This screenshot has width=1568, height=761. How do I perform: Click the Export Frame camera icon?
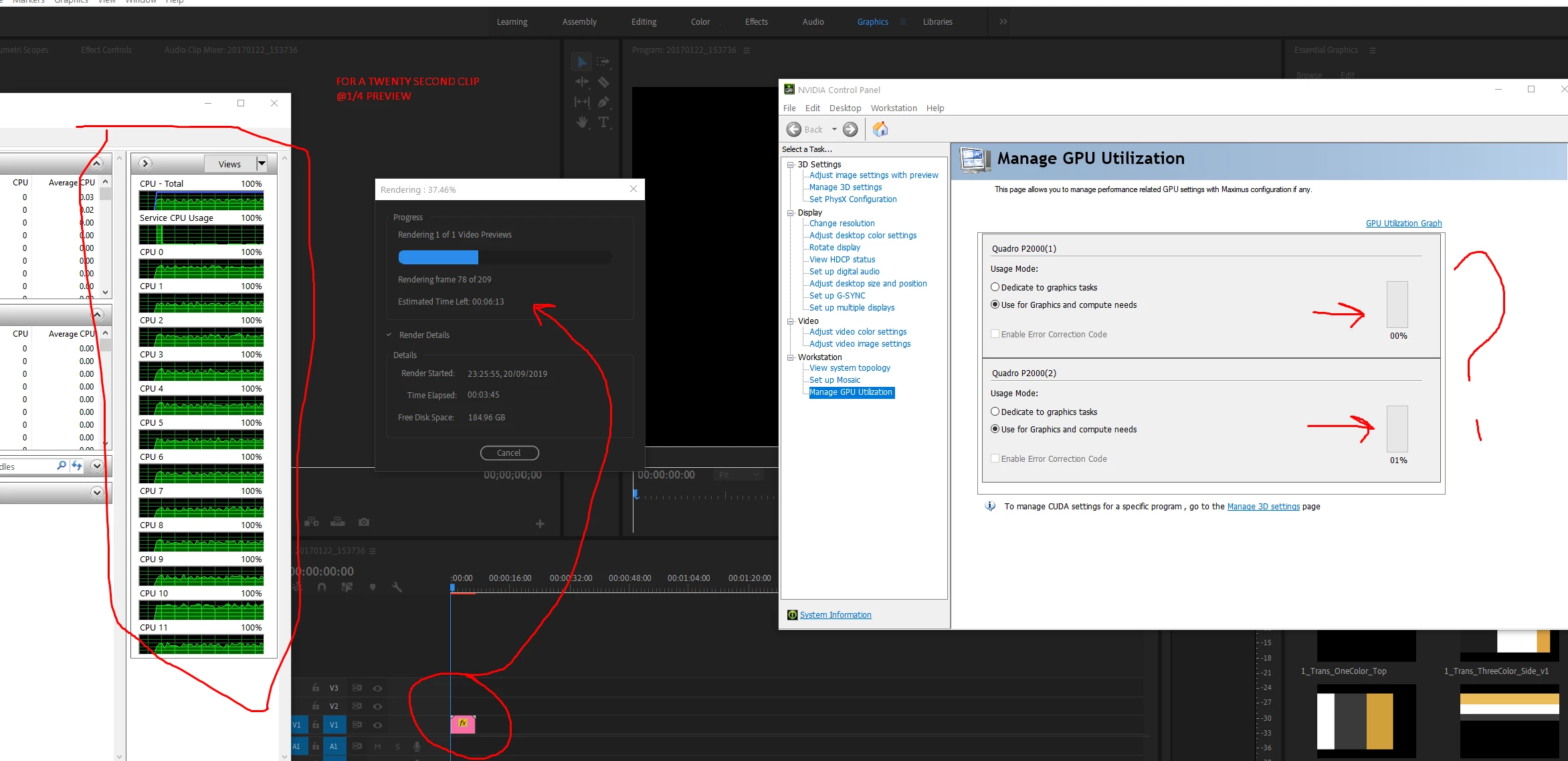[364, 522]
